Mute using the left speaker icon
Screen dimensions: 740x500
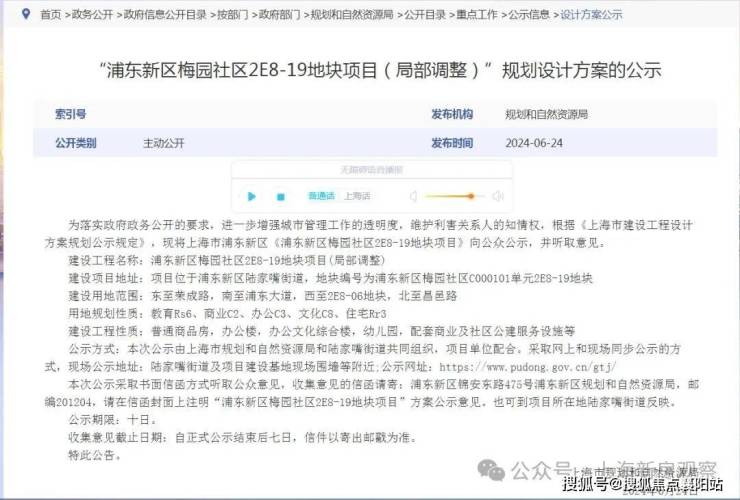click(413, 196)
